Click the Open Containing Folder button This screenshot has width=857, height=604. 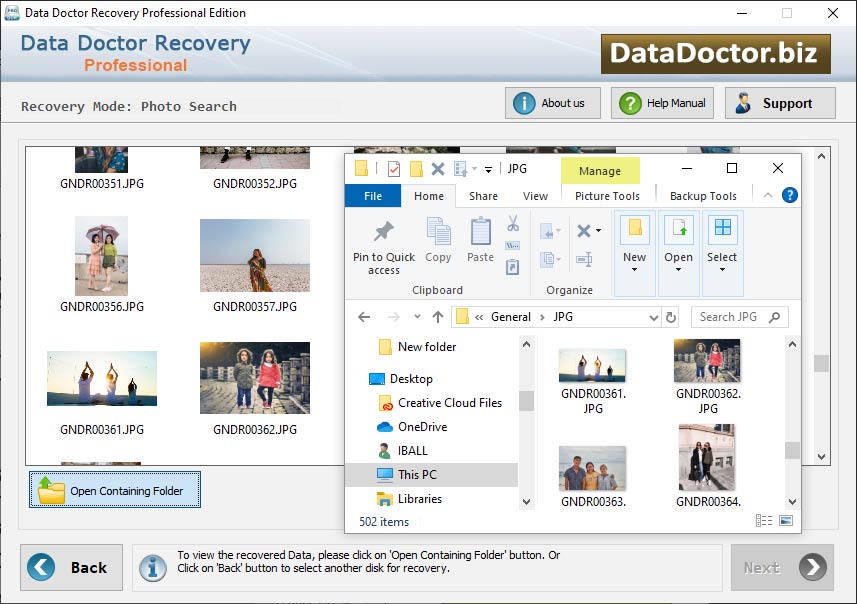pyautogui.click(x=115, y=490)
